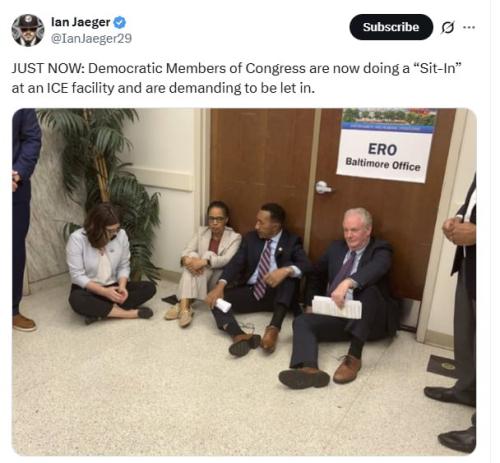Open the @IanJaeger29 handle link
The width and height of the screenshot is (500, 463).
91,38
